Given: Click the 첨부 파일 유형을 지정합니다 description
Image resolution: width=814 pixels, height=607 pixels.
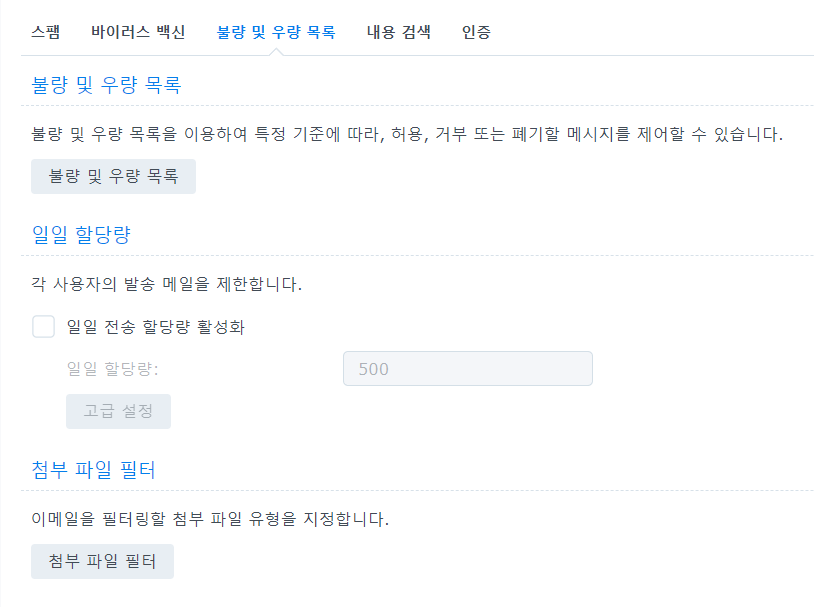Looking at the screenshot, I should pyautogui.click(x=209, y=519).
